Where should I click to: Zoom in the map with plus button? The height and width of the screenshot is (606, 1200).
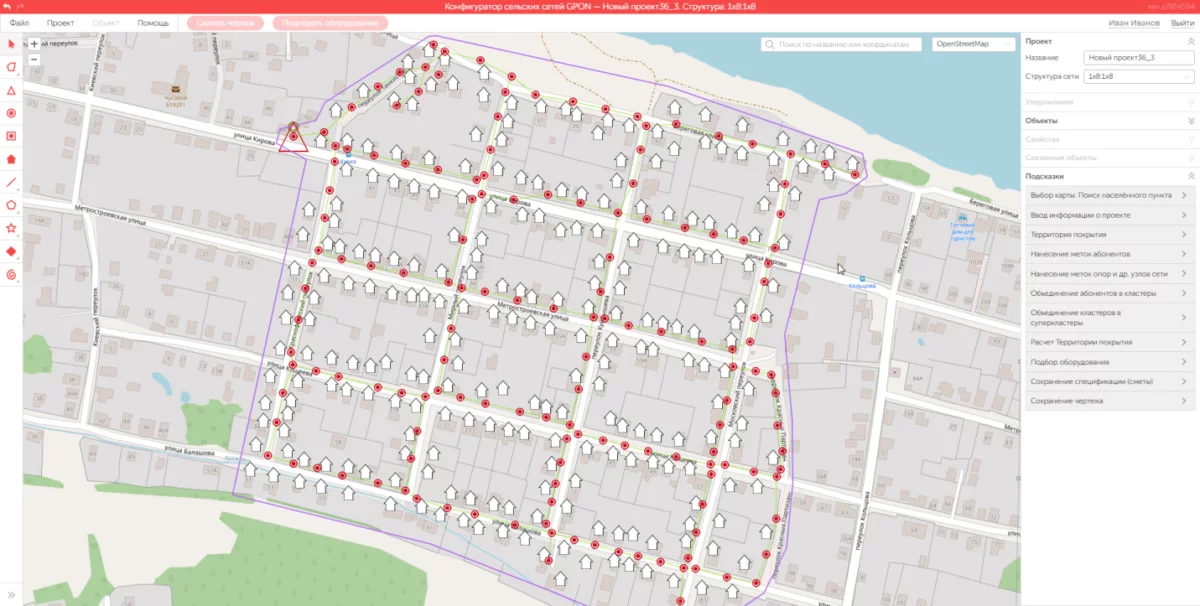click(x=34, y=44)
